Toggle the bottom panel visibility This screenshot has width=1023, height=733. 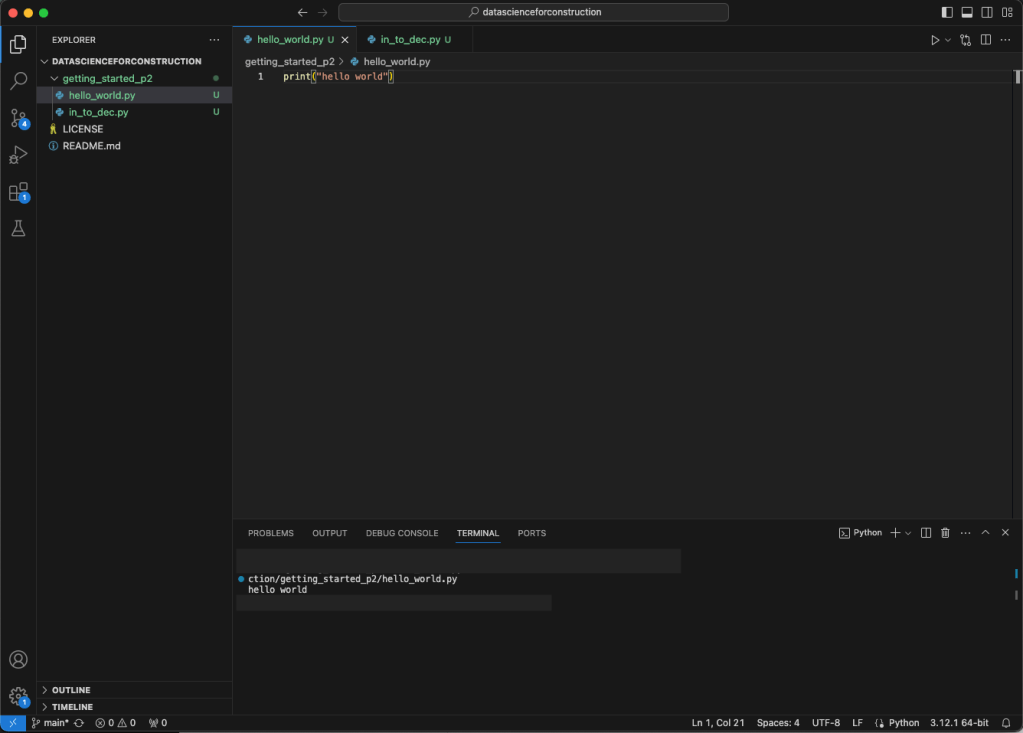967,13
